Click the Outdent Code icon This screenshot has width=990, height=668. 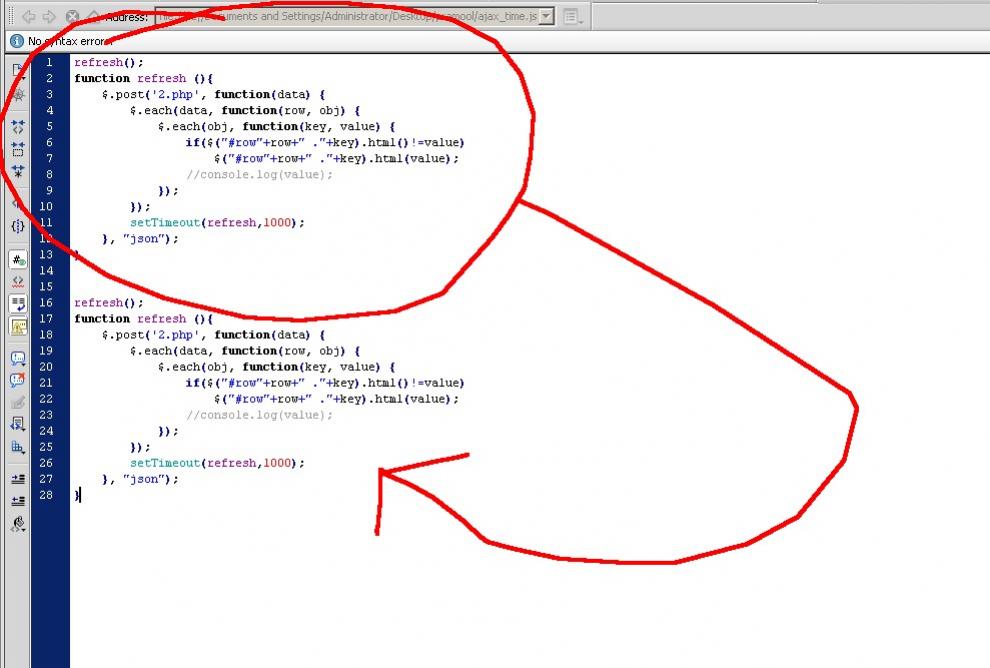point(18,501)
